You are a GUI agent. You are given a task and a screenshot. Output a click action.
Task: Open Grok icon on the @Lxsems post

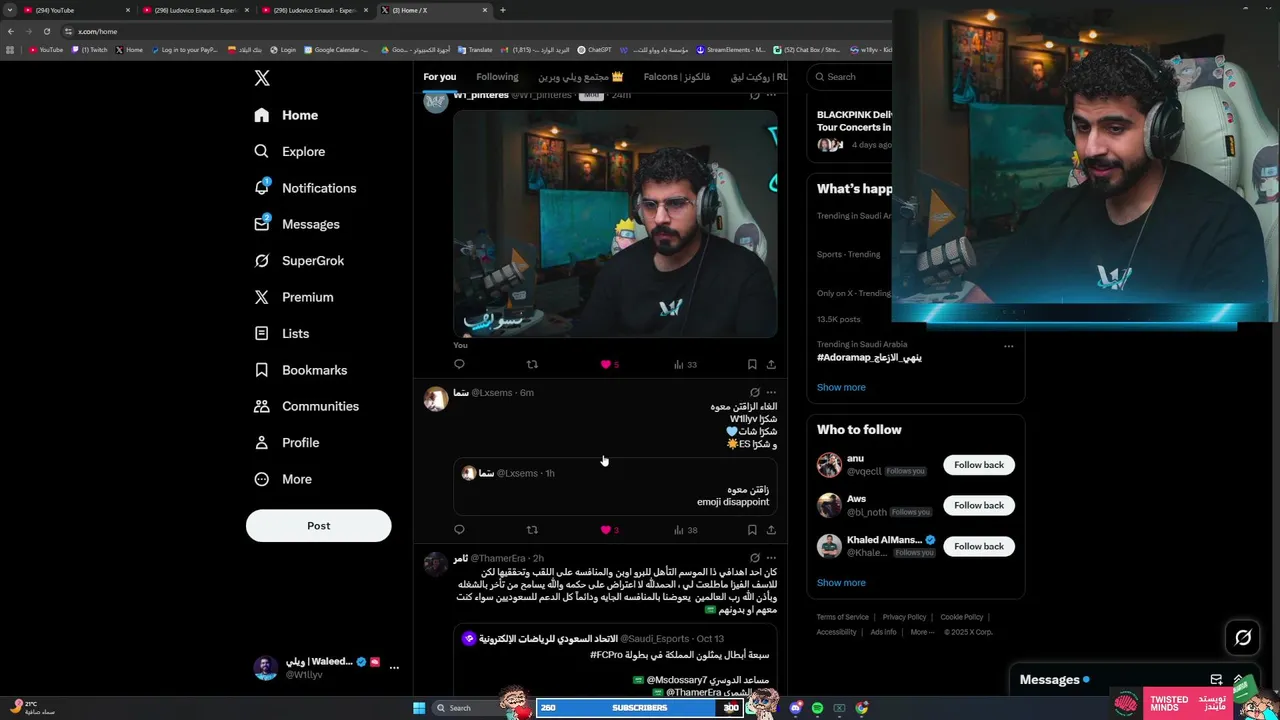[755, 392]
